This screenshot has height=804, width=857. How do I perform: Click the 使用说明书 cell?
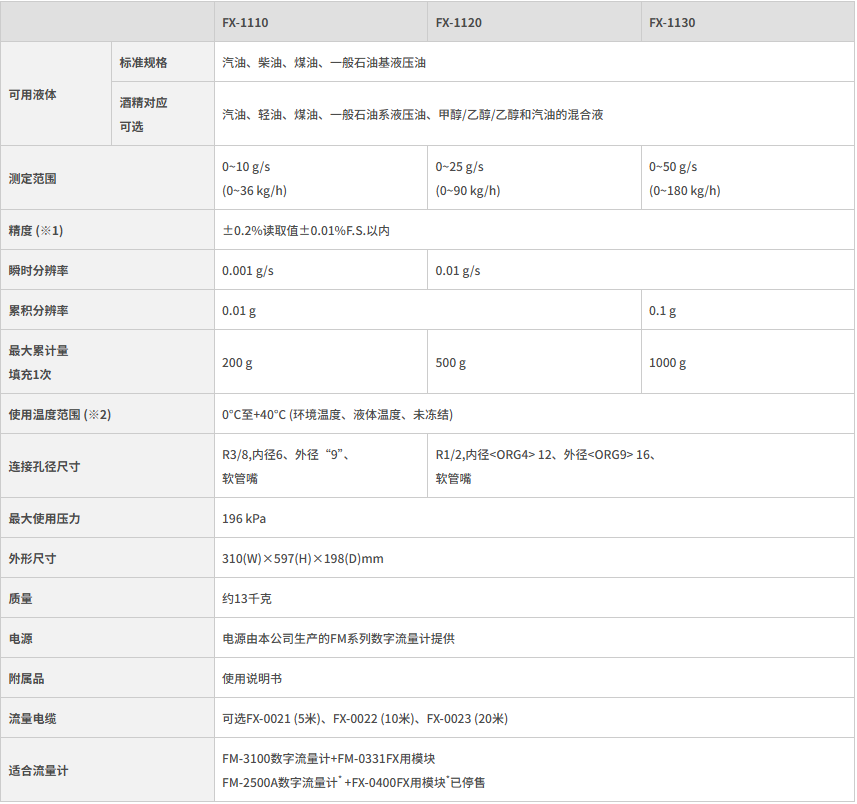tap(534, 678)
